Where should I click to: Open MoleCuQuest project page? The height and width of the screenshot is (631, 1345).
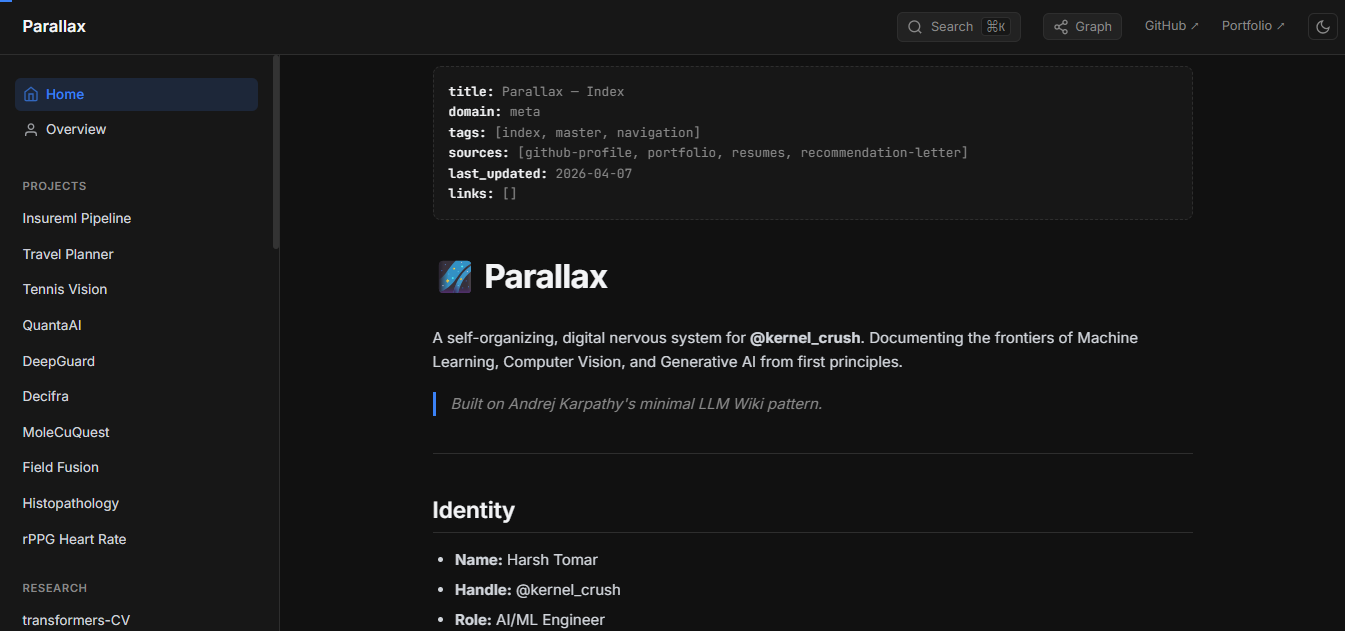pyautogui.click(x=66, y=432)
